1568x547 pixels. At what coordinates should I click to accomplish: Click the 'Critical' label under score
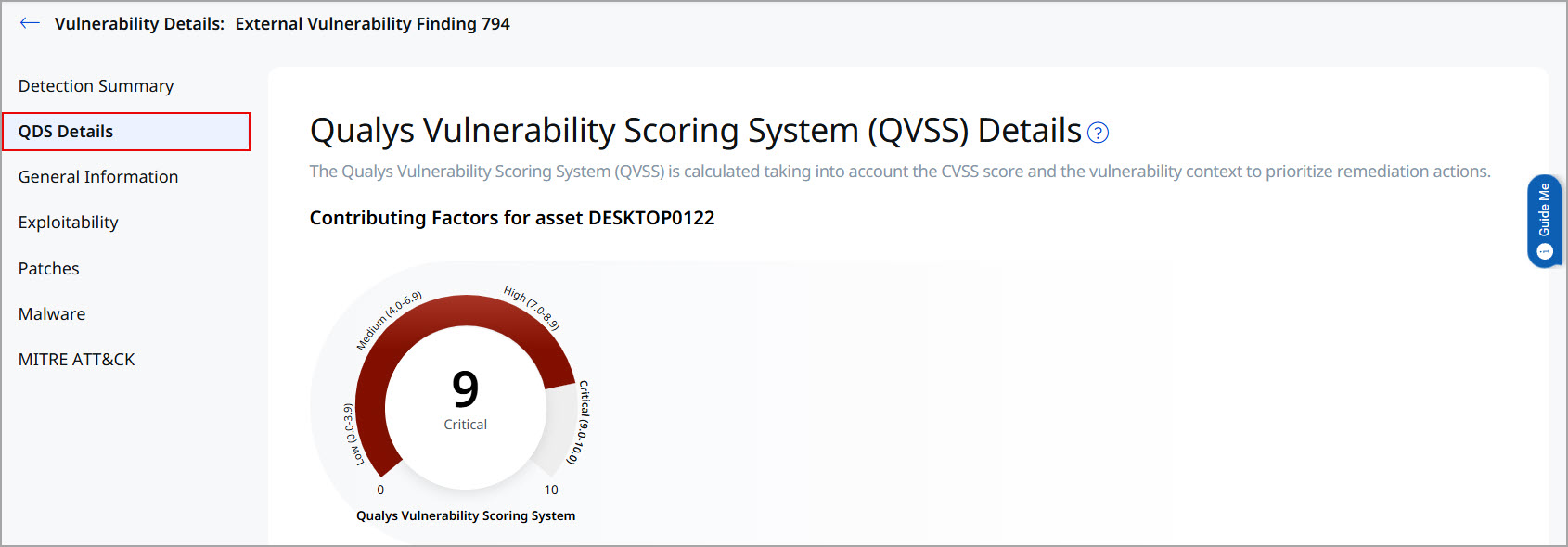point(466,425)
